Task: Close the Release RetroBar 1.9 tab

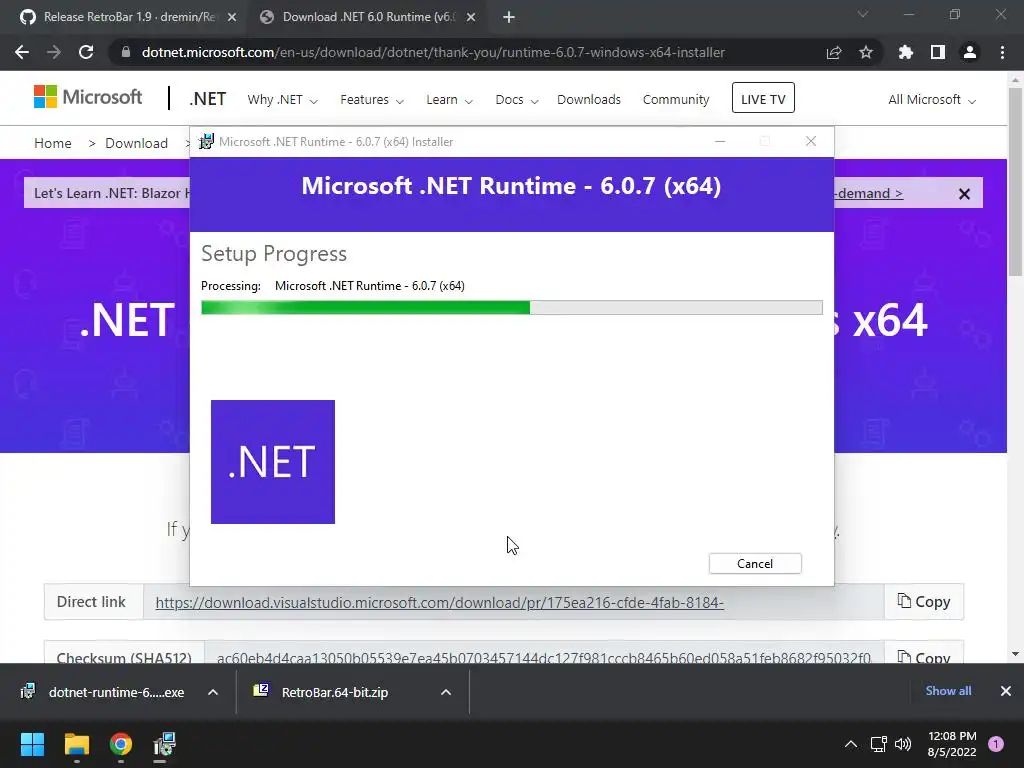Action: point(232,17)
